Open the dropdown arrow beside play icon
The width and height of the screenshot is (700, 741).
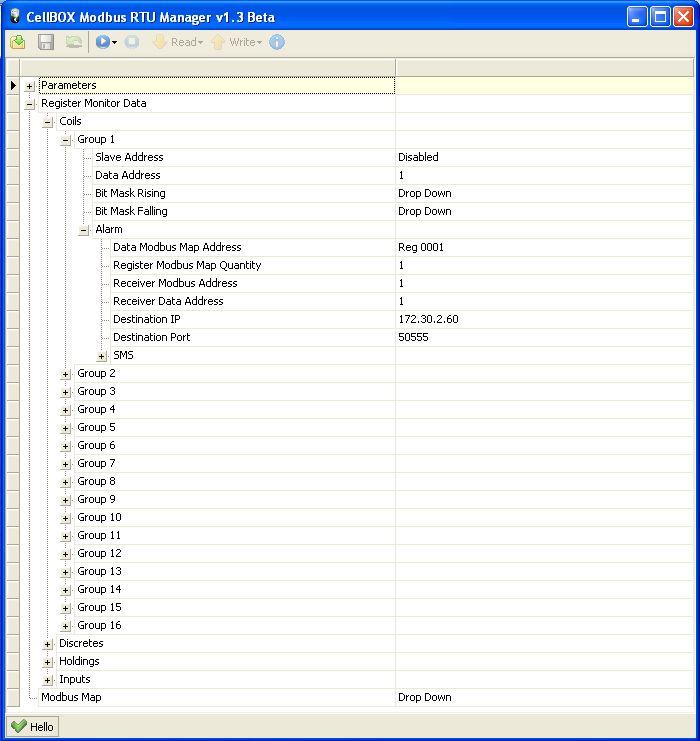tap(114, 43)
